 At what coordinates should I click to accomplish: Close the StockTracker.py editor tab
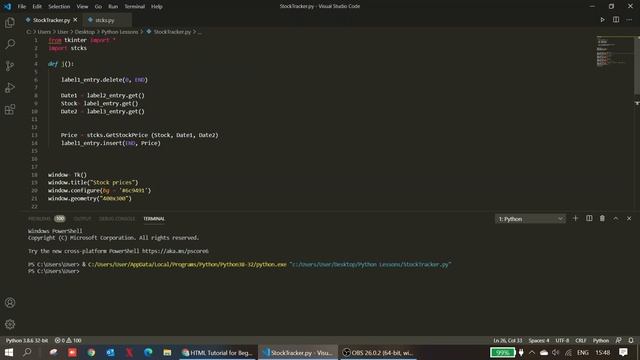point(75,20)
